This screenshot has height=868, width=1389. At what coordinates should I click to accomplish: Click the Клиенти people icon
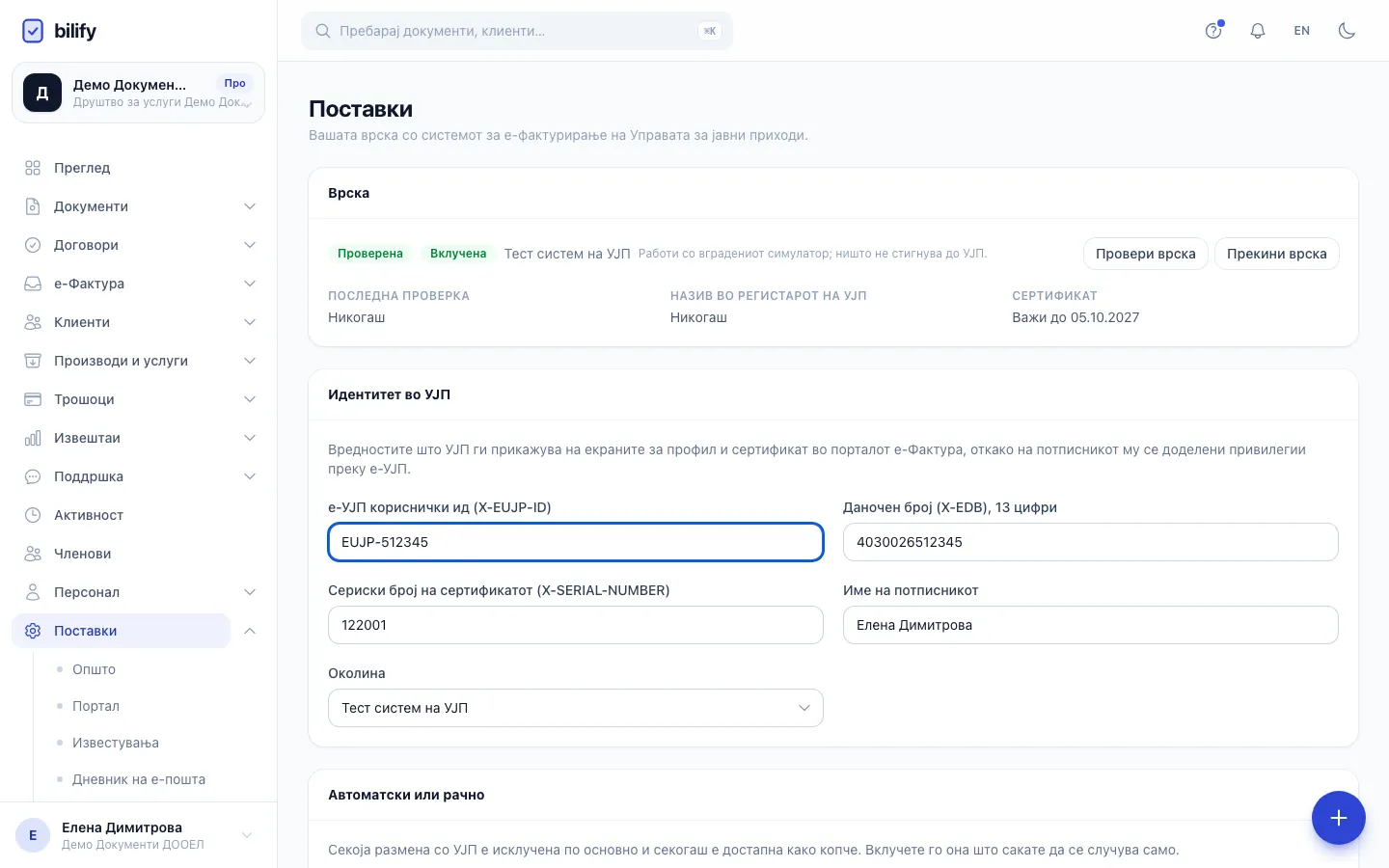click(33, 322)
